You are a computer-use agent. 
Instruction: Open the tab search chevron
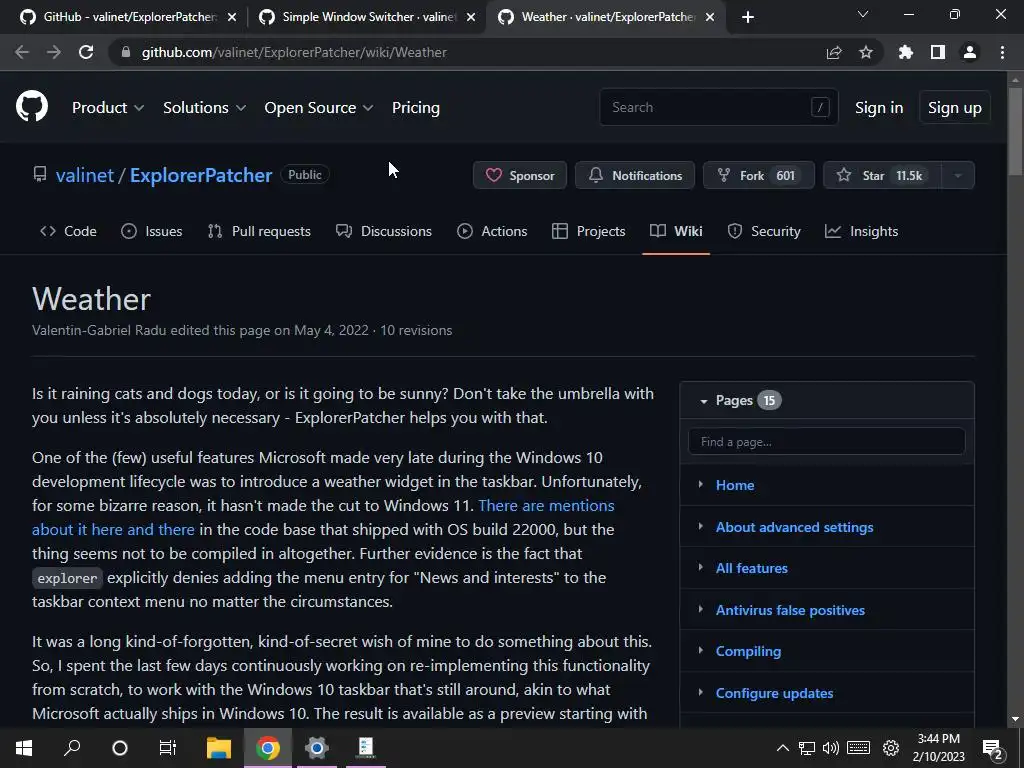(x=863, y=14)
